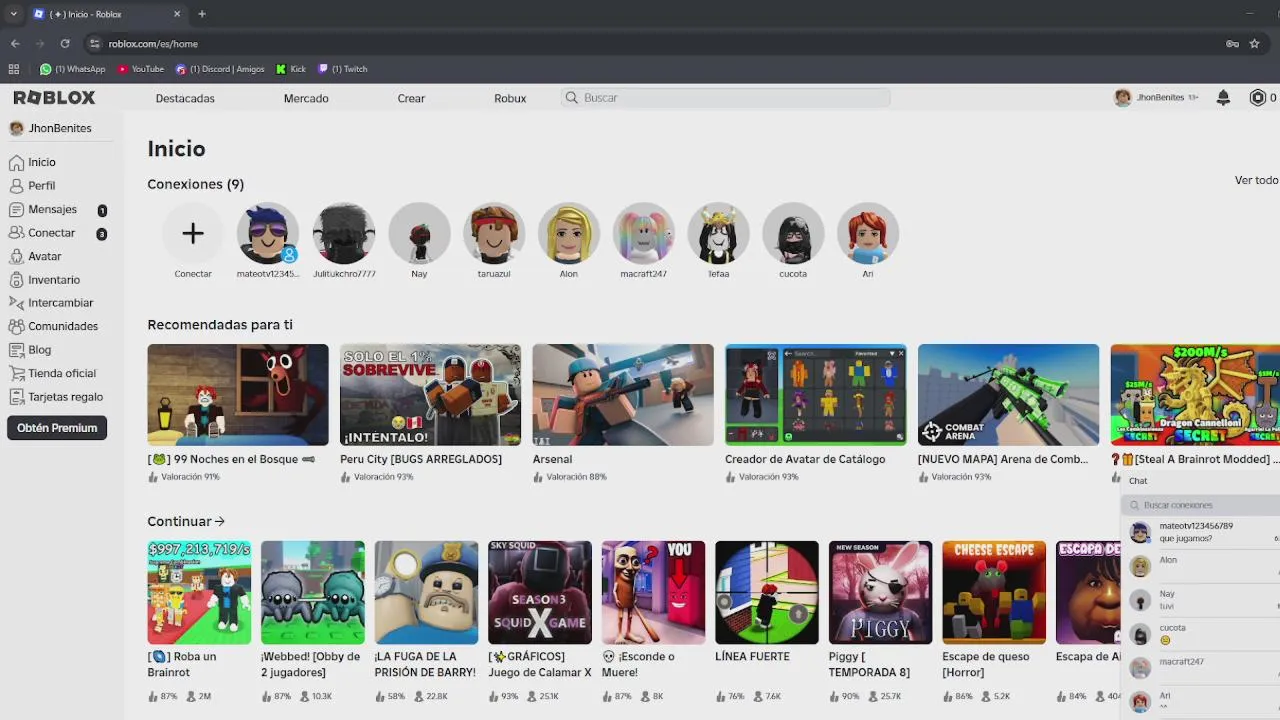Open 99 Noches en el Bosque game

[x=238, y=395]
